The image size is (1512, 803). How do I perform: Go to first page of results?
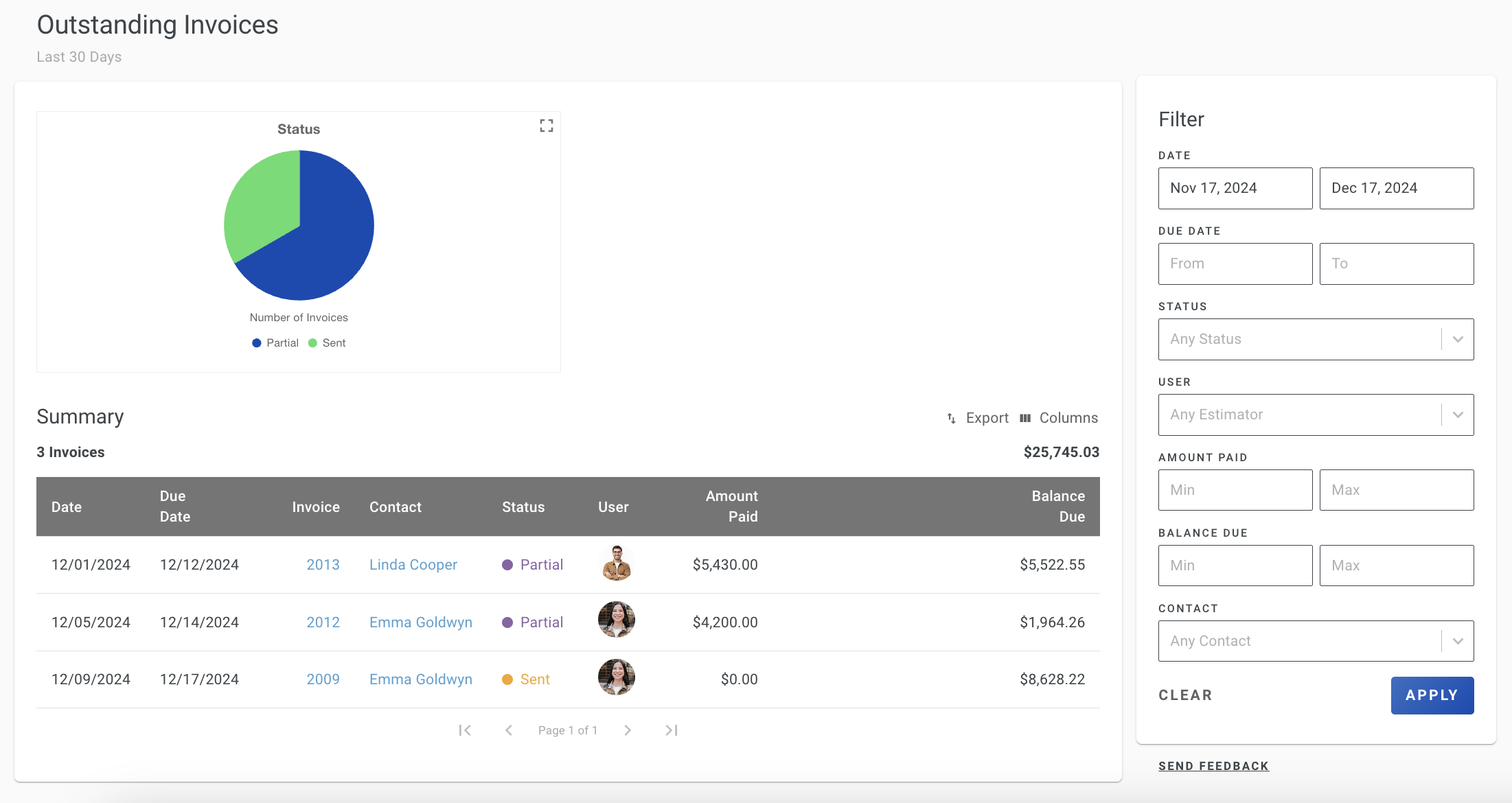click(465, 730)
